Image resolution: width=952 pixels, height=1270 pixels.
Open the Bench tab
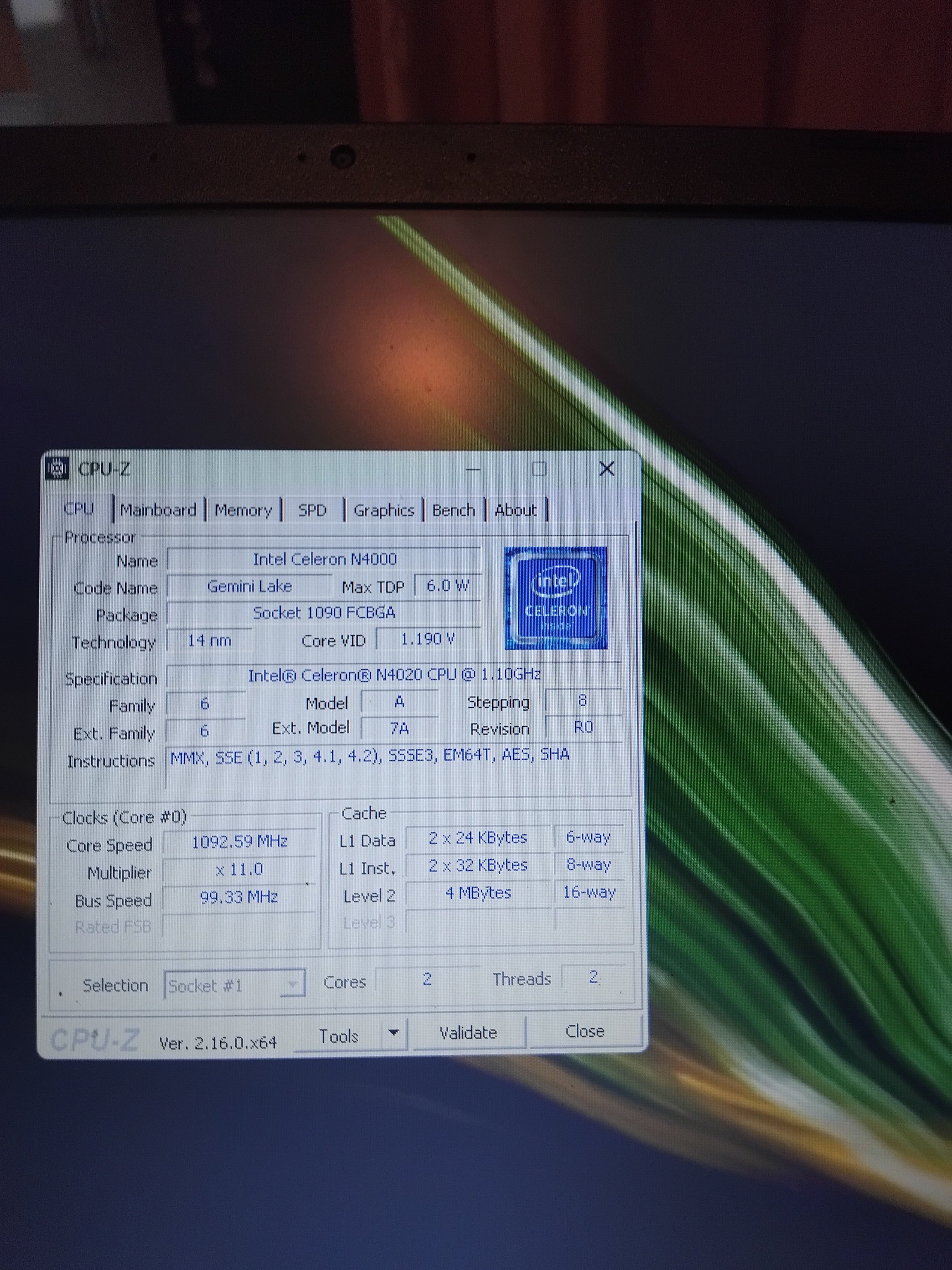(x=453, y=510)
